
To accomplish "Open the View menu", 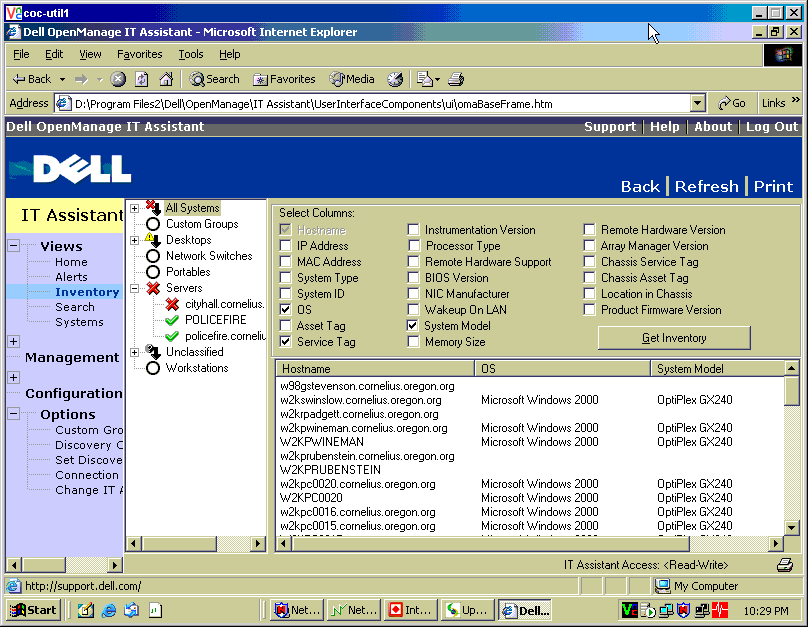I will (90, 54).
